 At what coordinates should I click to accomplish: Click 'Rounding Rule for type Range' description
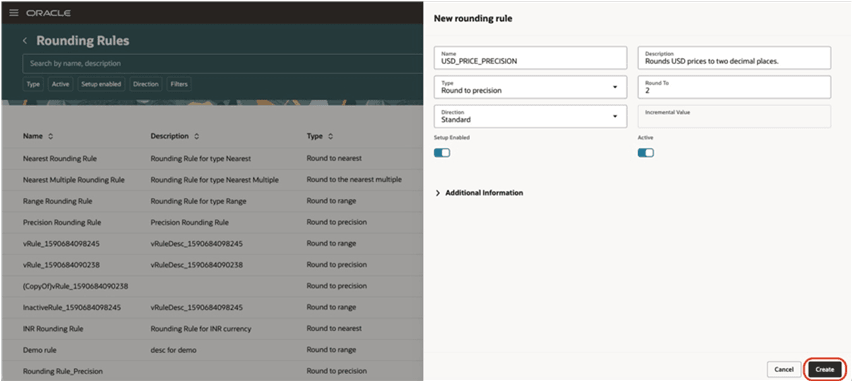198,201
